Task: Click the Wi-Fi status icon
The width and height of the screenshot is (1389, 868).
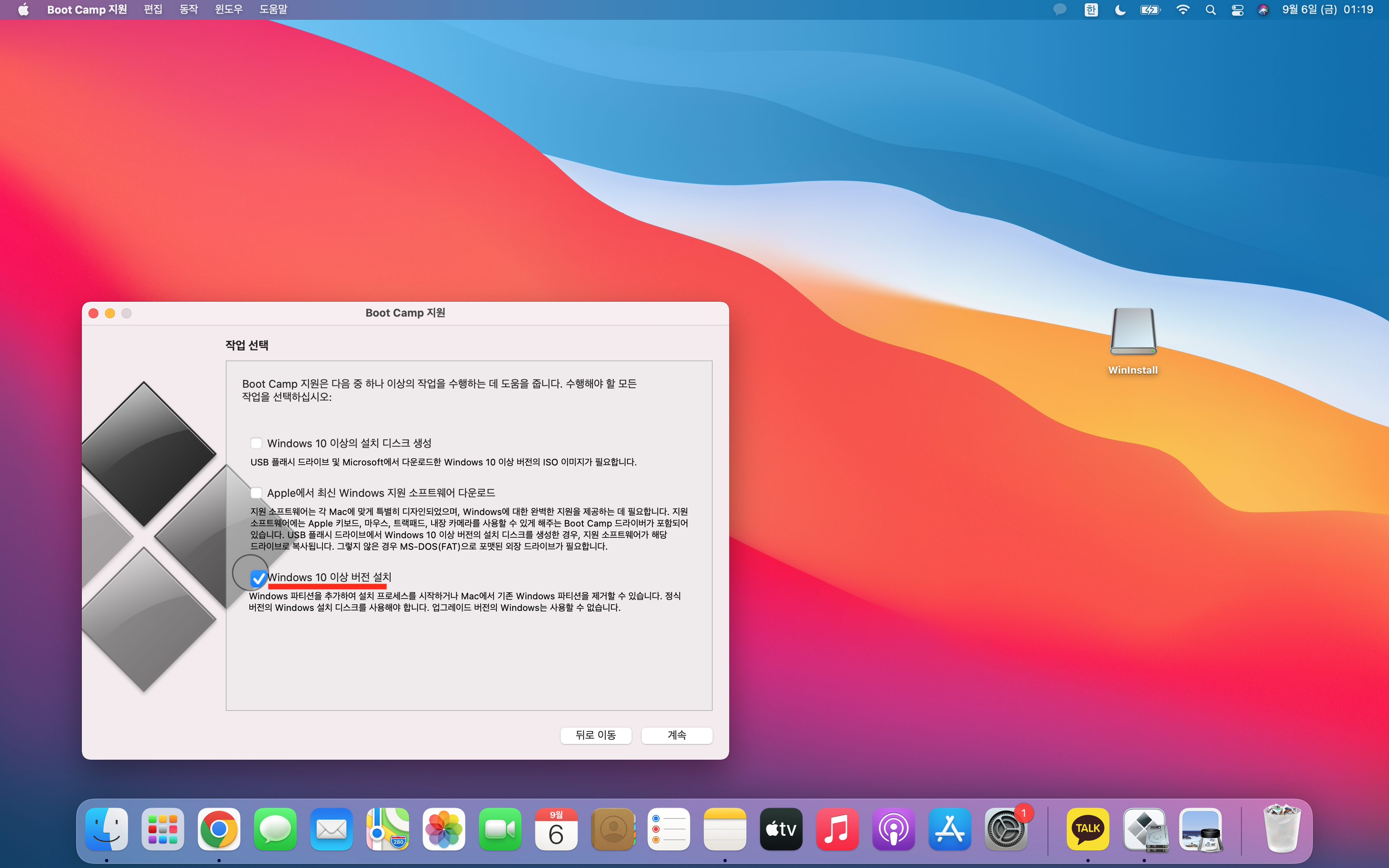Action: [x=1183, y=10]
